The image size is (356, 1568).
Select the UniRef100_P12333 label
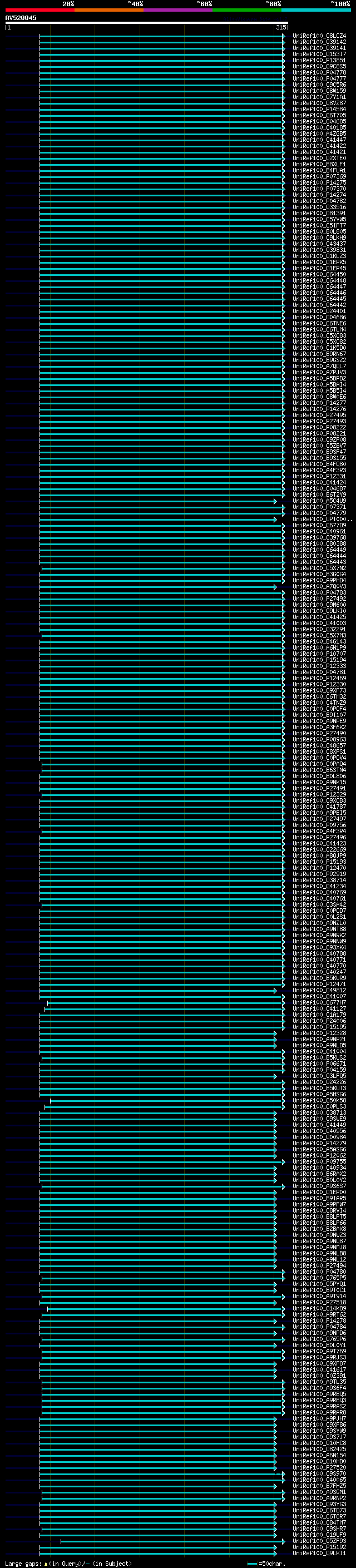point(319,666)
